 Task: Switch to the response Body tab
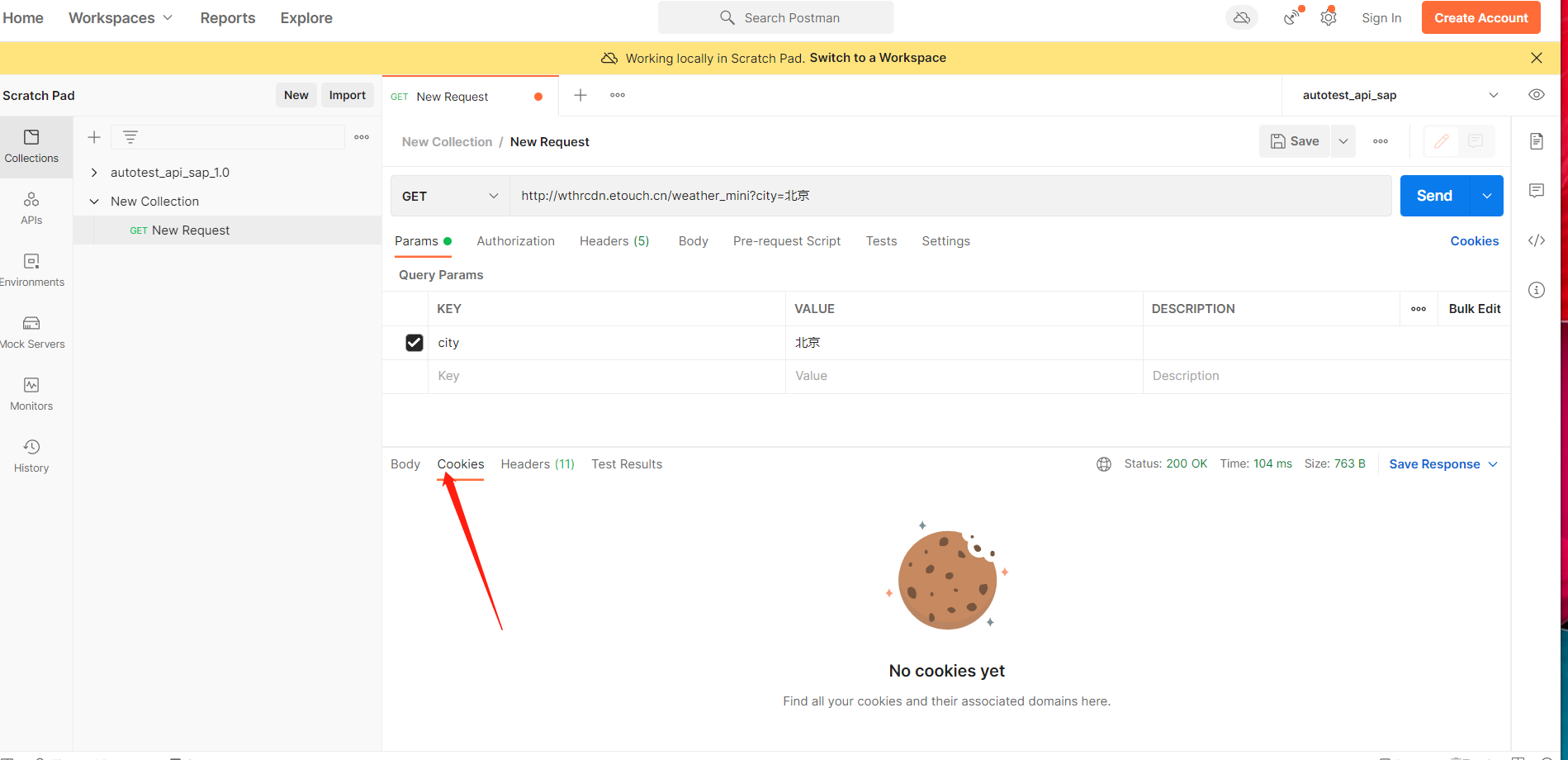(405, 464)
